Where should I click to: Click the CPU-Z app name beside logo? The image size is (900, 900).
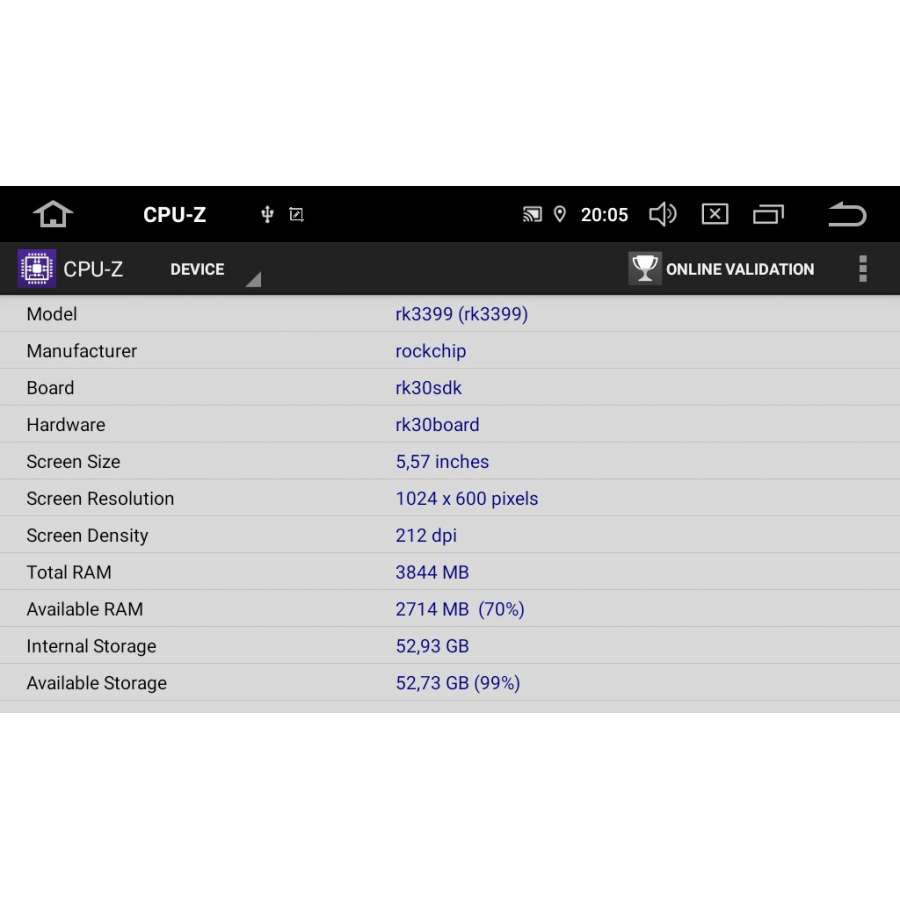(x=93, y=269)
